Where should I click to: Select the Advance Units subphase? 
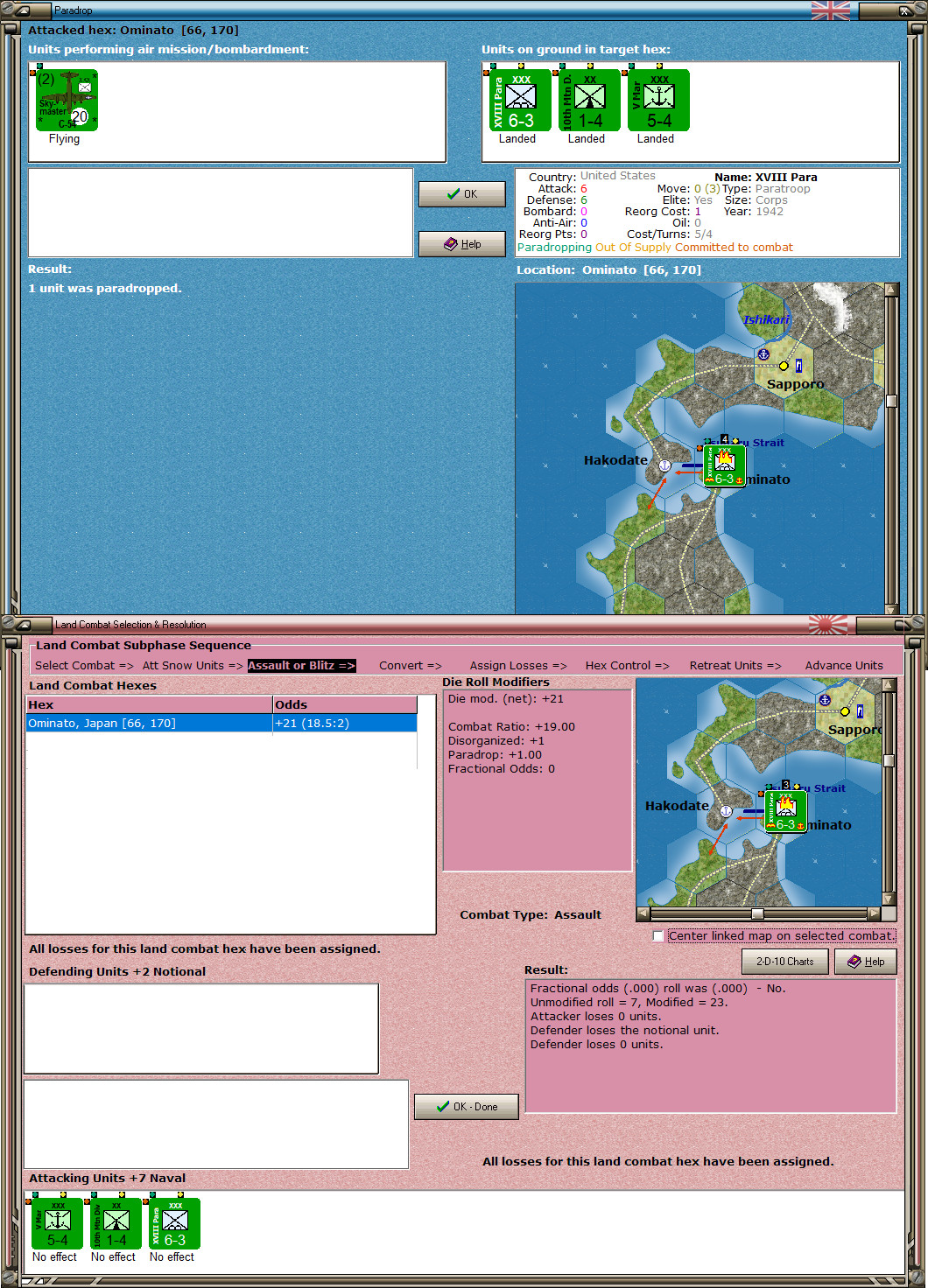tap(844, 666)
